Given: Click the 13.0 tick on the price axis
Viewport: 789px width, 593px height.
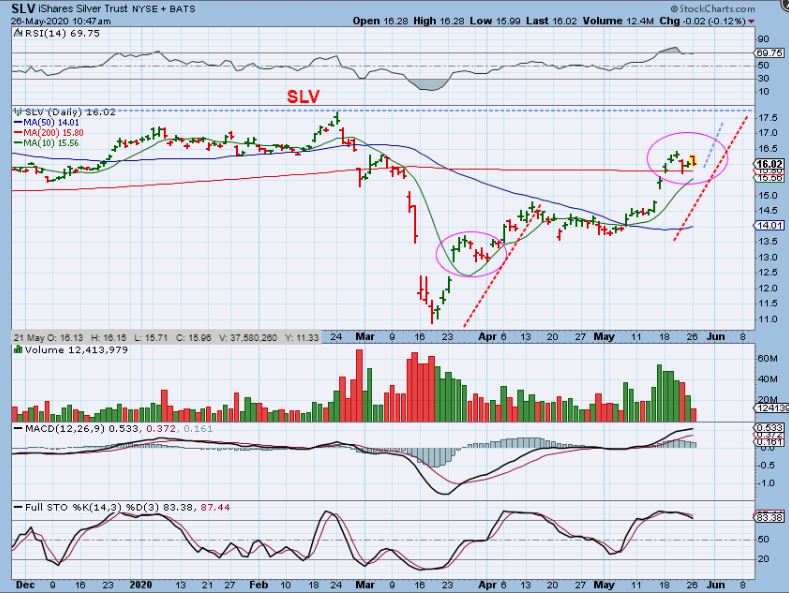Looking at the screenshot, I should point(767,257).
